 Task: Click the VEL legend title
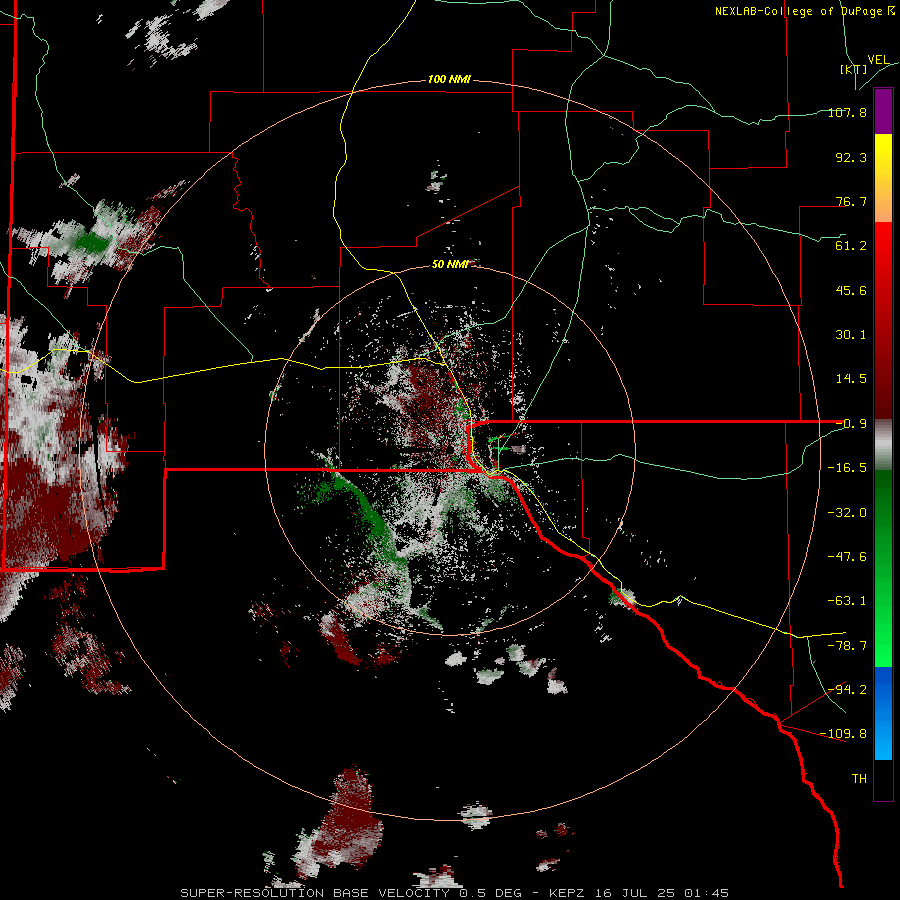point(878,60)
